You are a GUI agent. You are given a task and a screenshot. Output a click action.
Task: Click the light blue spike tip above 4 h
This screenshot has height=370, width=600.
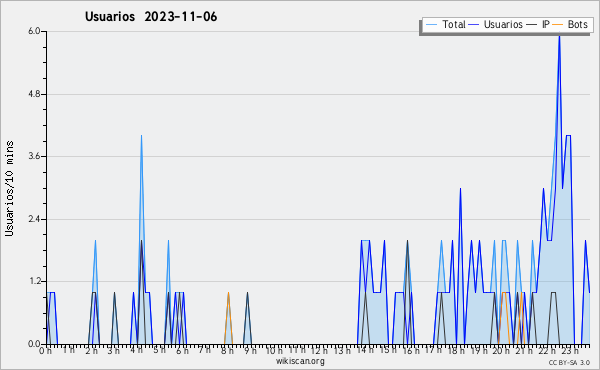click(141, 137)
